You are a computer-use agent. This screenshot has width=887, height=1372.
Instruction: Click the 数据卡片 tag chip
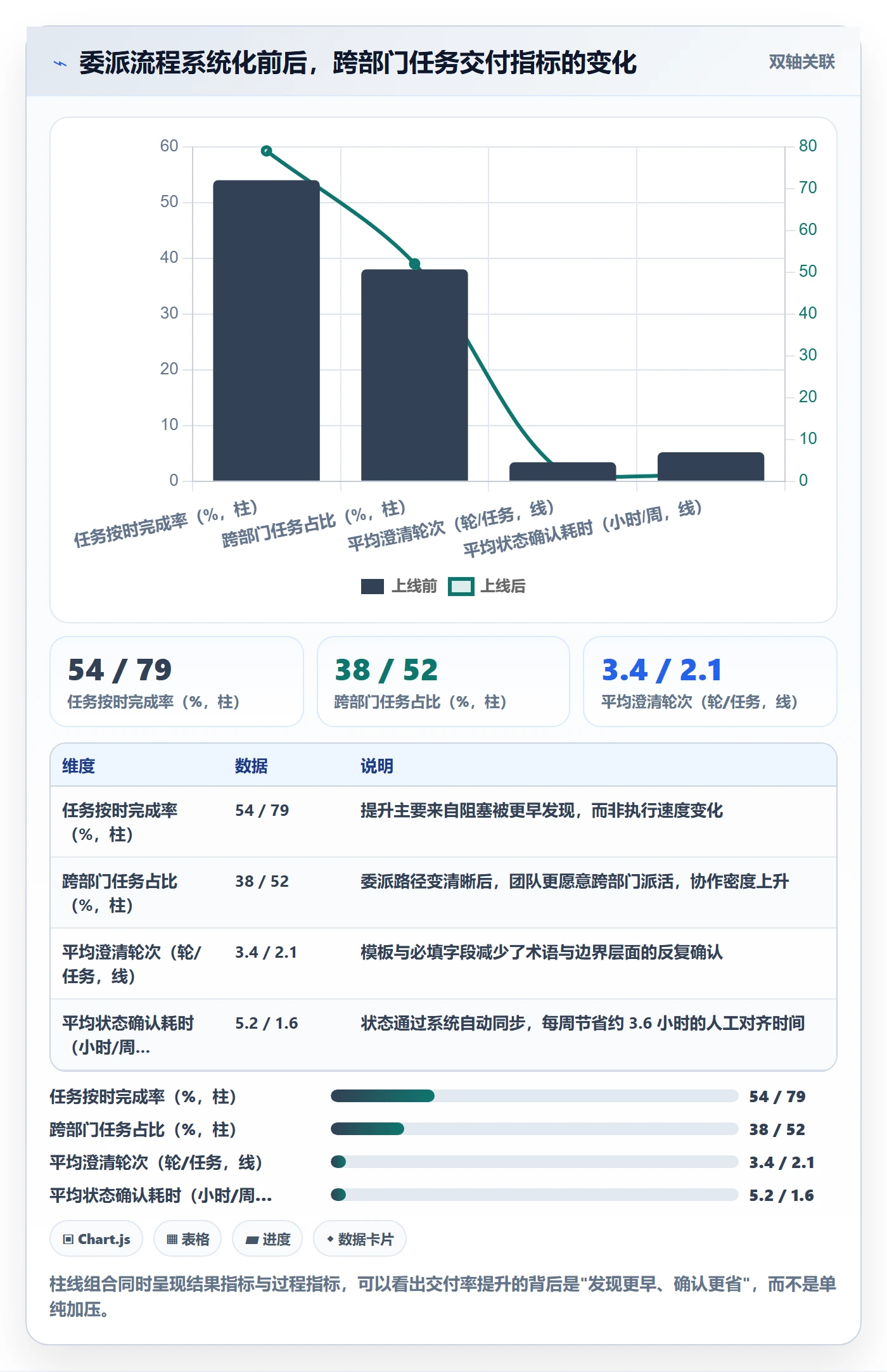(360, 1239)
